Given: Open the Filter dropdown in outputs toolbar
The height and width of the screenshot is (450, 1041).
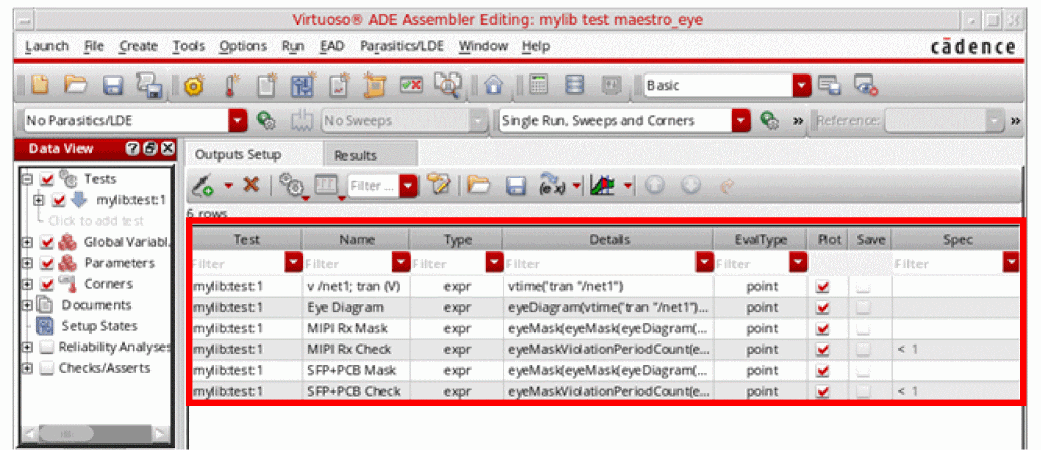Looking at the screenshot, I should pos(410,186).
